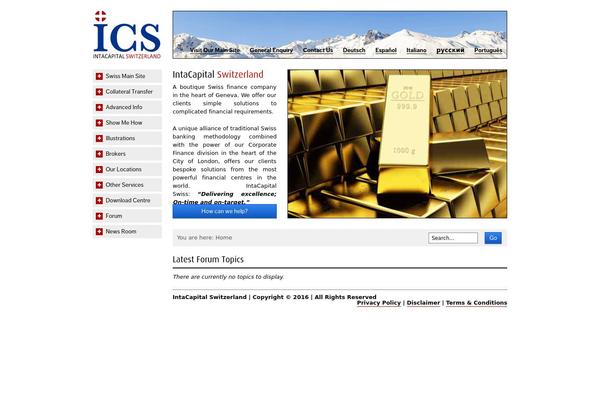600x400 pixels.
Task: Open Other Services in sidebar
Action: [127, 185]
